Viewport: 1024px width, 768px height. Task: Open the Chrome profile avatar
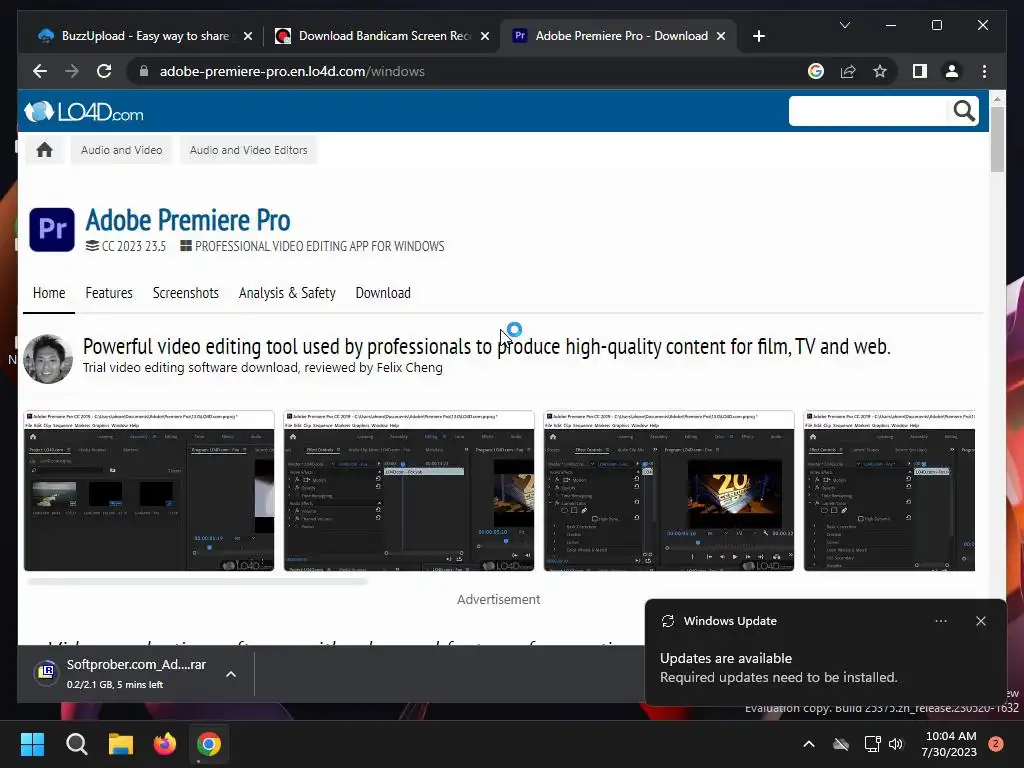coord(952,71)
